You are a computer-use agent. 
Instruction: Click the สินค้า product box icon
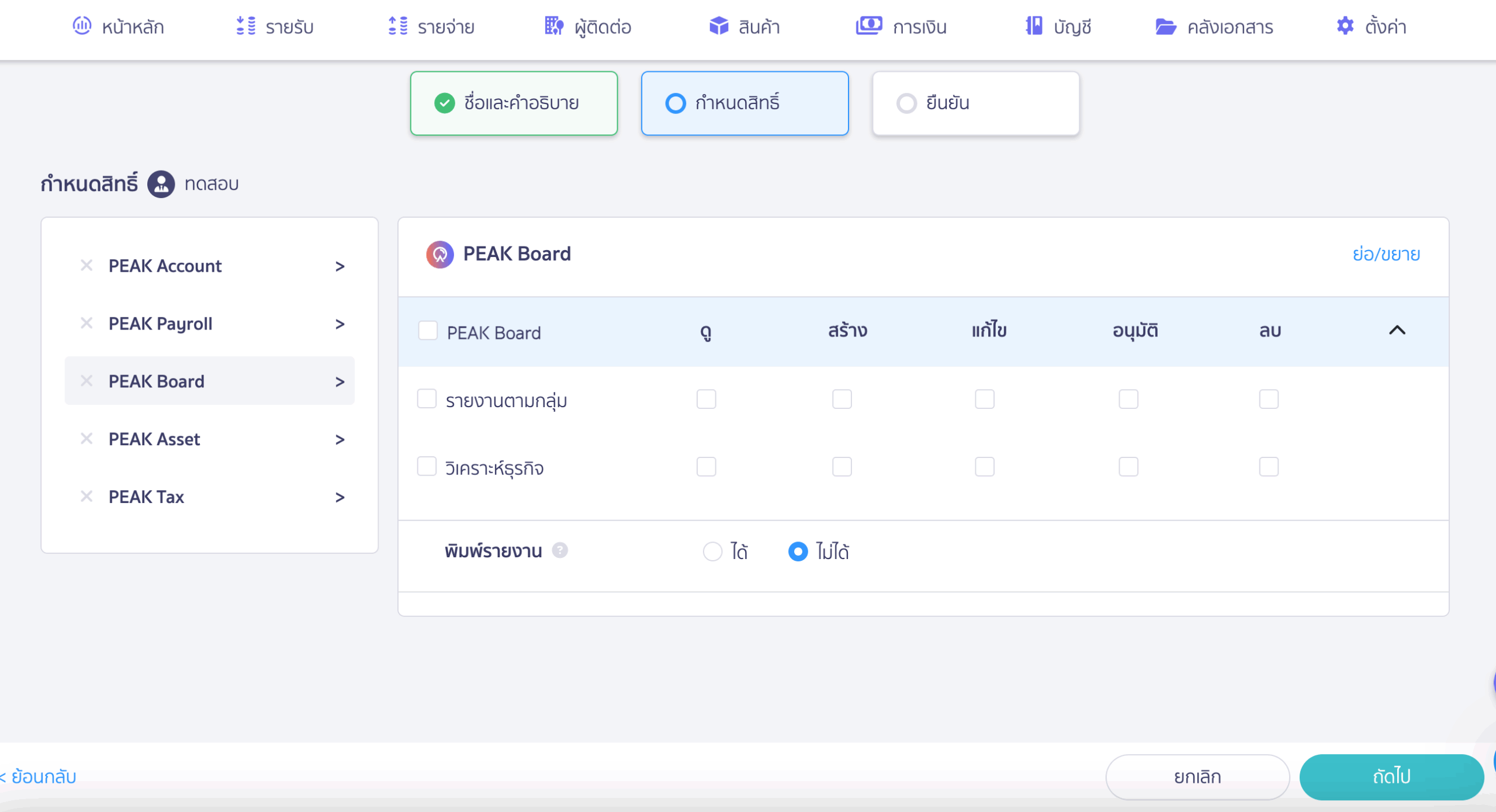point(719,26)
